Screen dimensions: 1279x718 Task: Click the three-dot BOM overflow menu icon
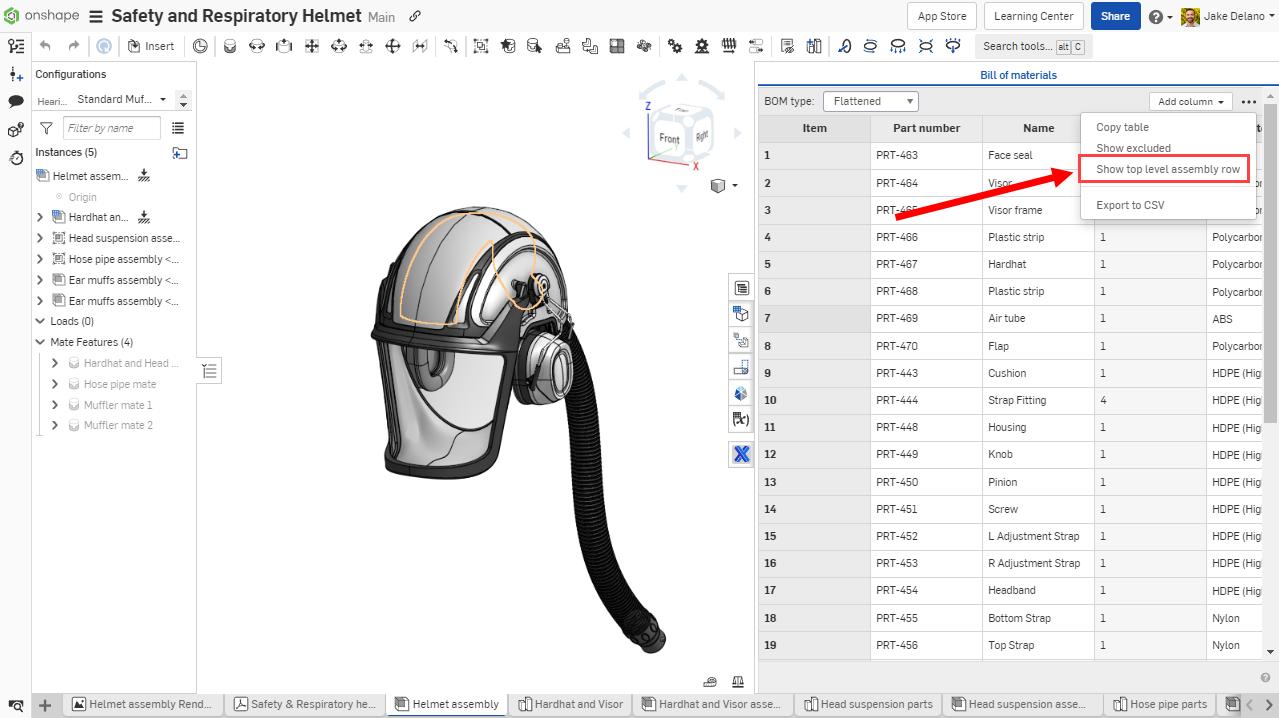1248,101
